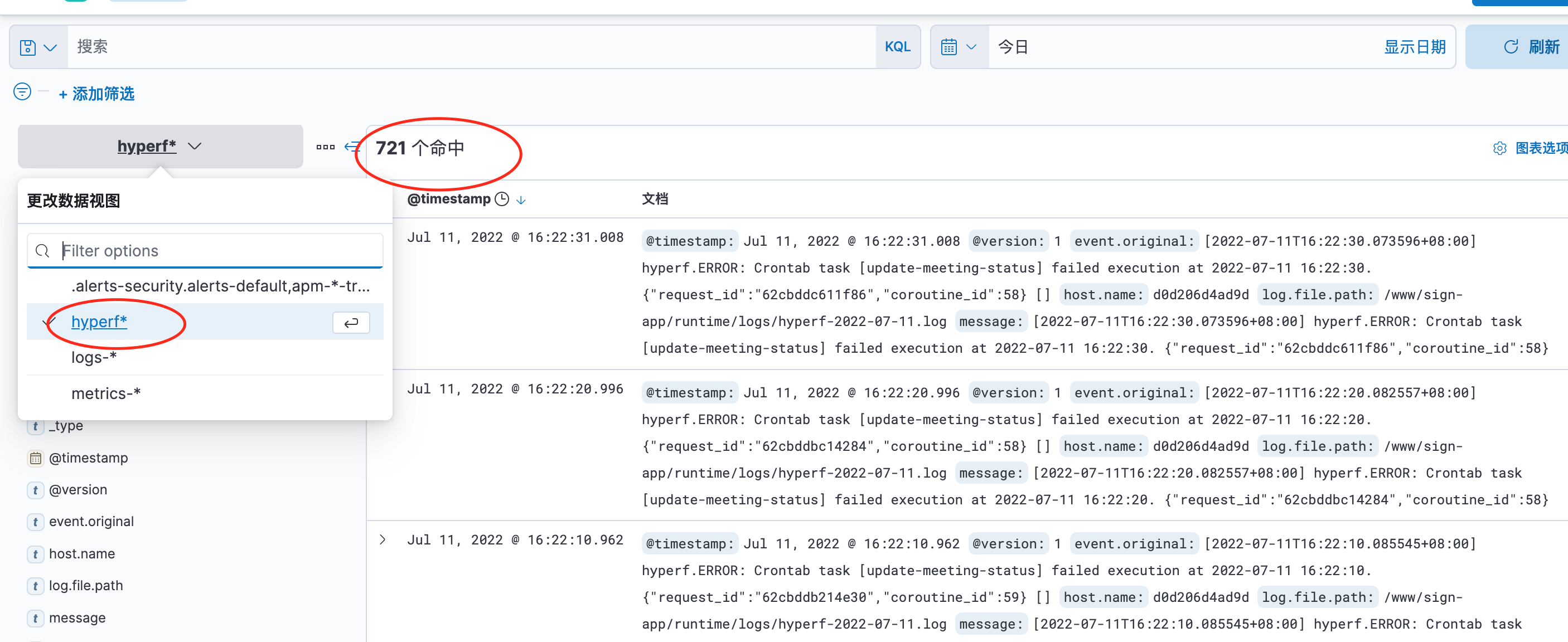This screenshot has height=642, width=1568.
Task: Select the host.name field in sidebar
Action: (x=81, y=553)
